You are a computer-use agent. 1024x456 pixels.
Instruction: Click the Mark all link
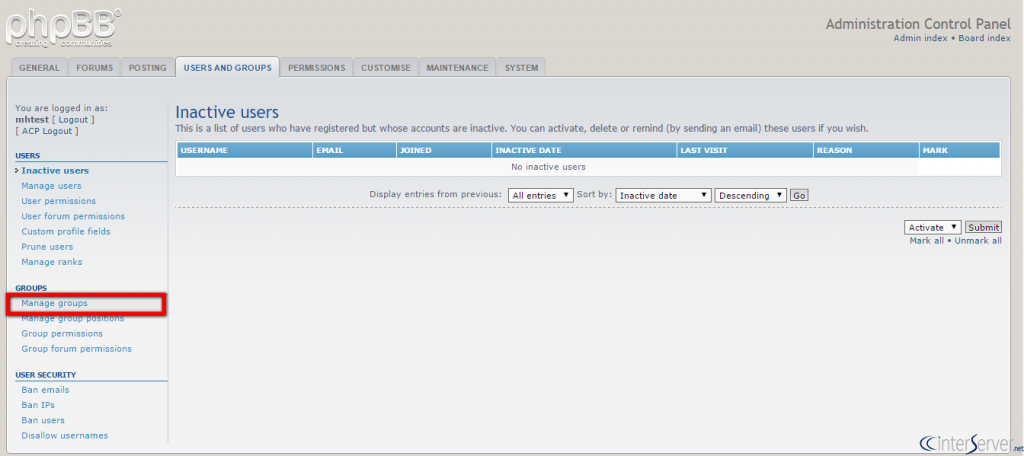tap(927, 241)
